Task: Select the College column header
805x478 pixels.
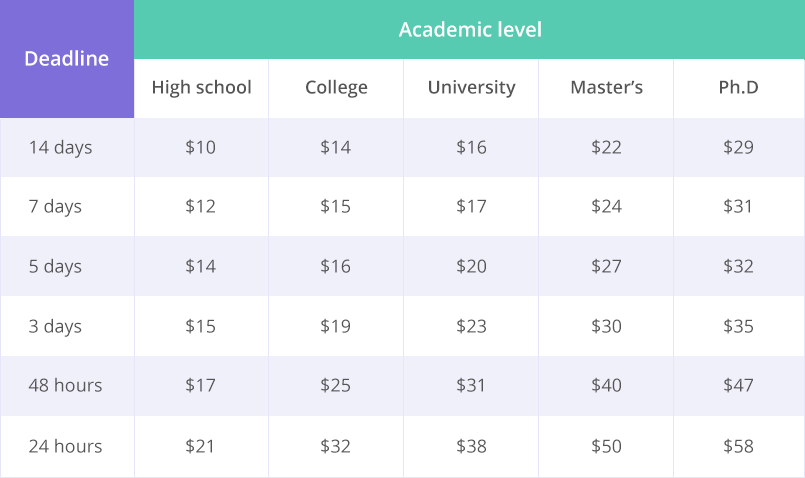Action: point(336,88)
